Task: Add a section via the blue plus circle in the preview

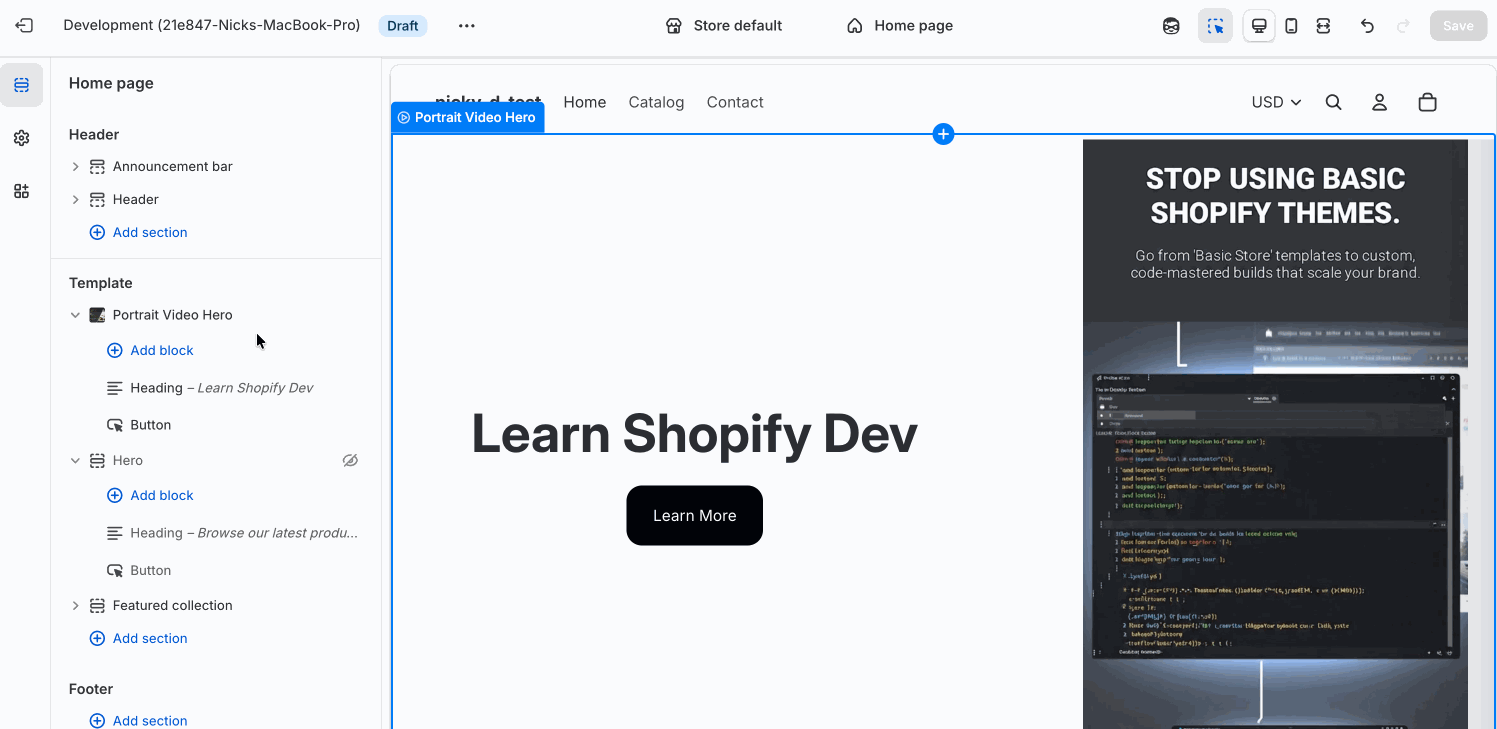Action: coord(943,134)
